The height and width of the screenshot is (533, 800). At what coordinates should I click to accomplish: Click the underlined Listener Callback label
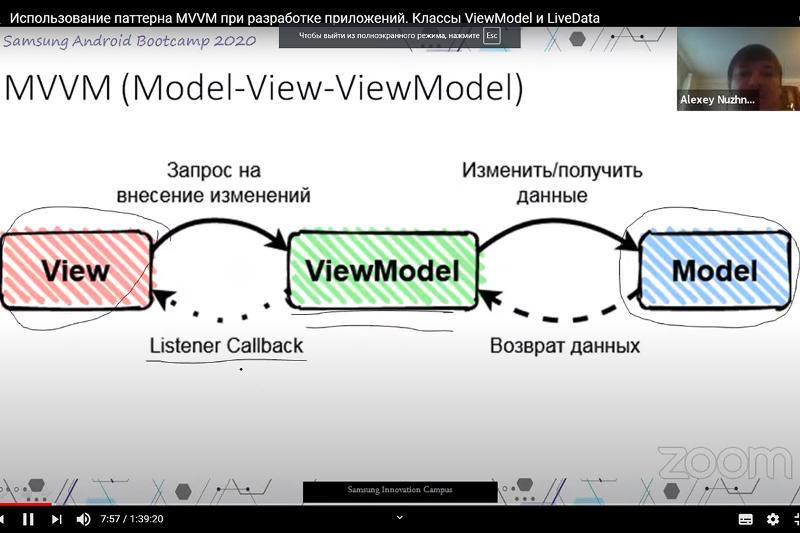coord(226,346)
